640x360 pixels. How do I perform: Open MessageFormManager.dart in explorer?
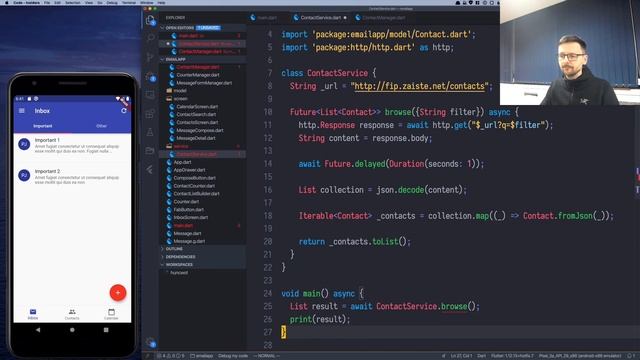pyautogui.click(x=204, y=83)
